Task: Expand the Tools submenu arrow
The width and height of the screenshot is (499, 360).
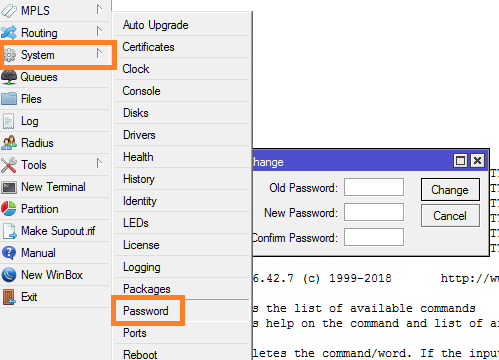Action: click(x=99, y=163)
